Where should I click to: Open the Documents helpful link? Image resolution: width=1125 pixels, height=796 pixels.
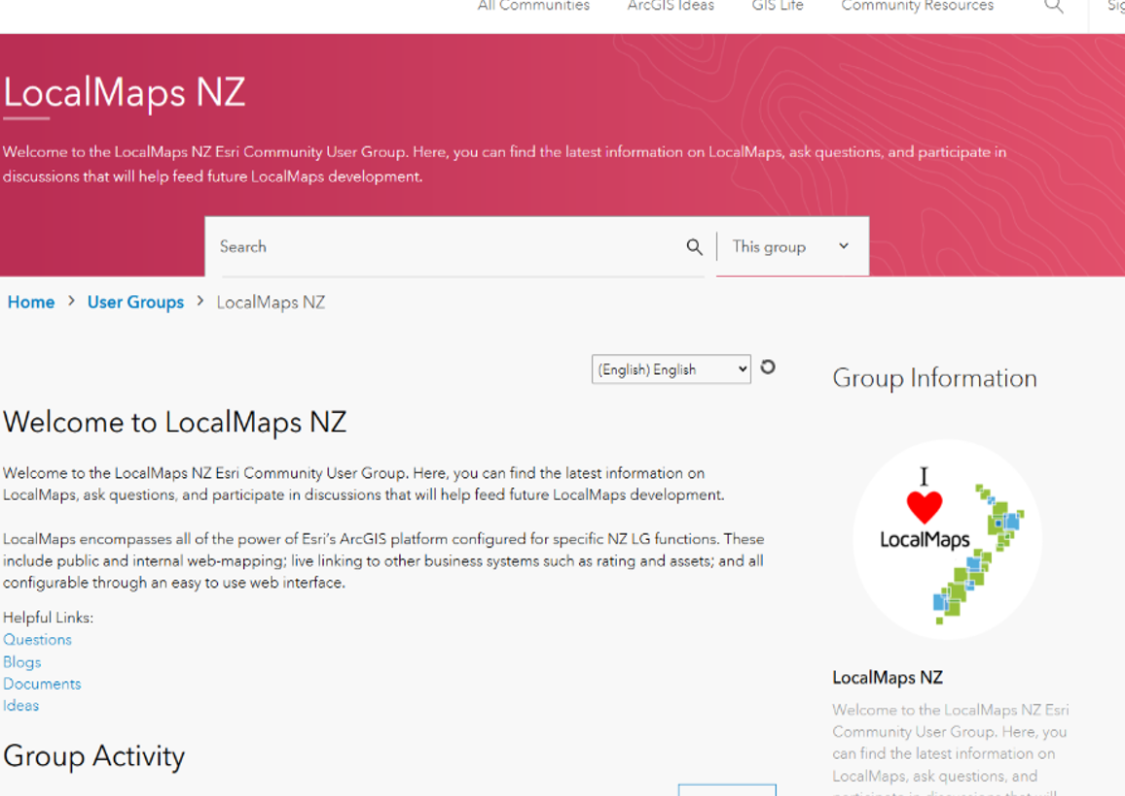click(x=42, y=684)
